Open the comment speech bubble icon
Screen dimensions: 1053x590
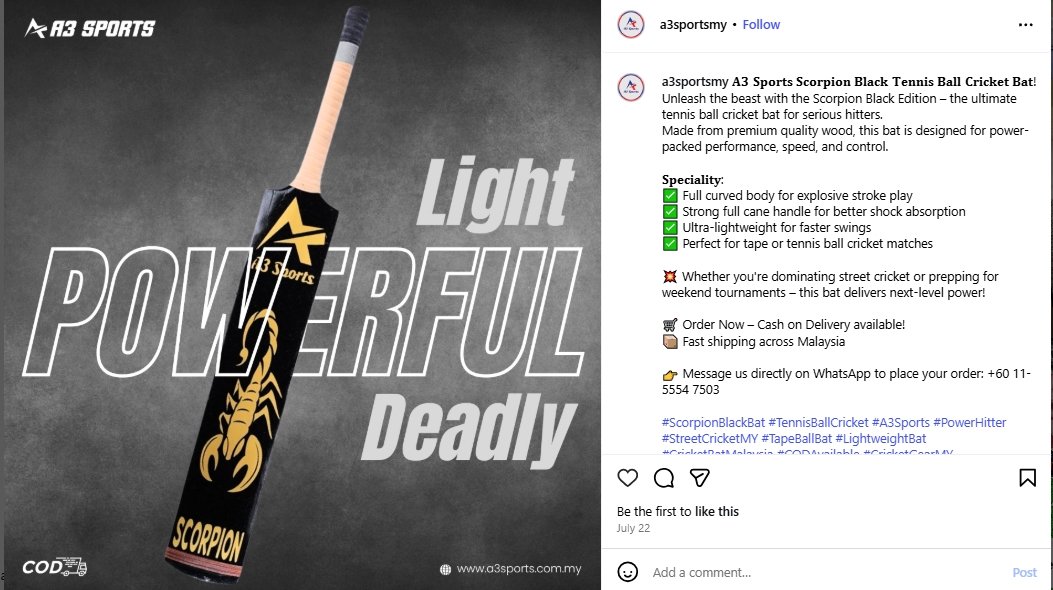pyautogui.click(x=664, y=478)
